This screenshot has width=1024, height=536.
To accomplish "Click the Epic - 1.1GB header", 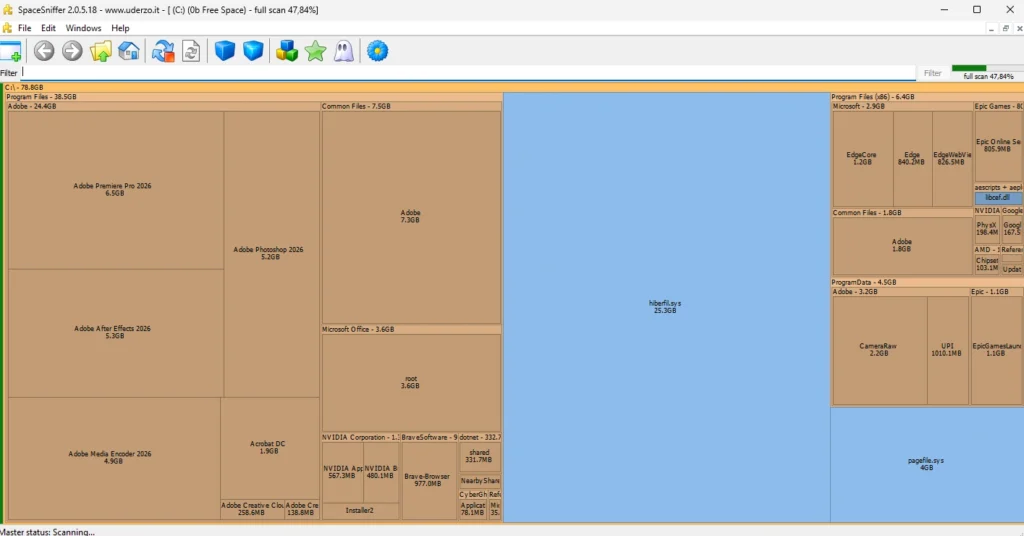I will 997,292.
